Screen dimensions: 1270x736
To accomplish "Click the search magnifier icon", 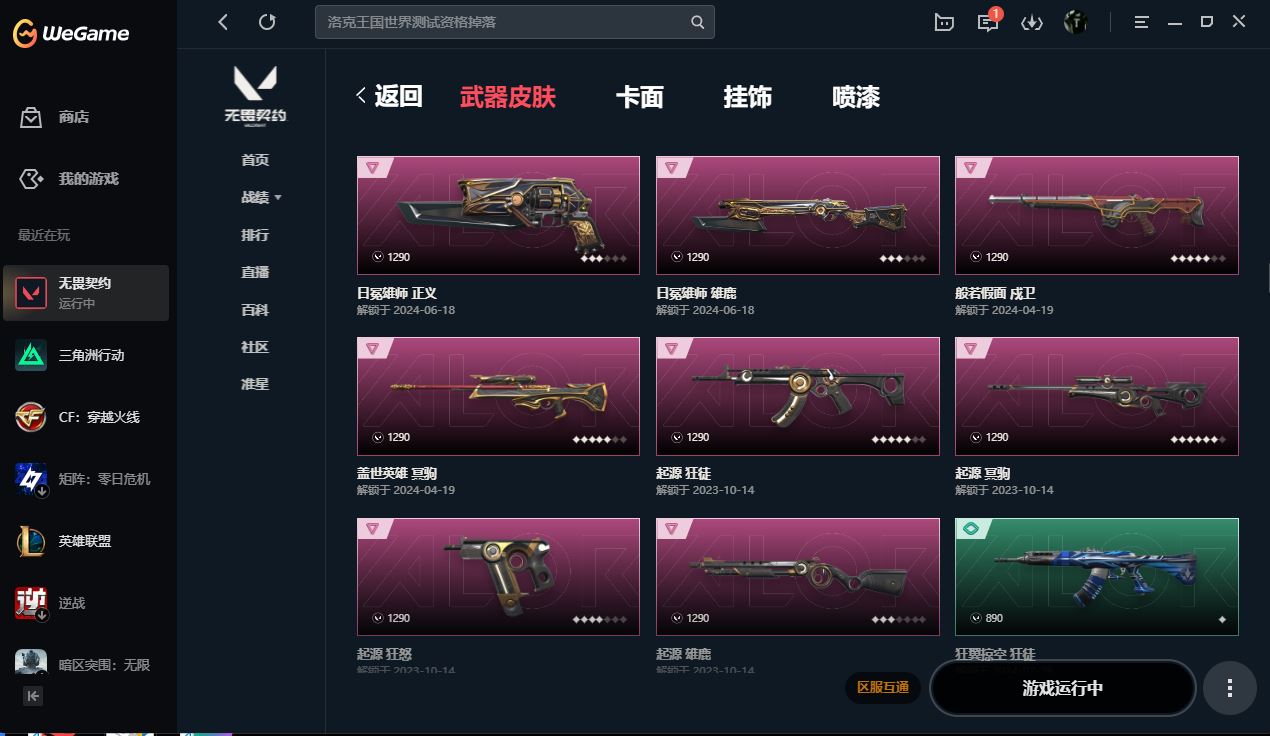I will pyautogui.click(x=698, y=22).
